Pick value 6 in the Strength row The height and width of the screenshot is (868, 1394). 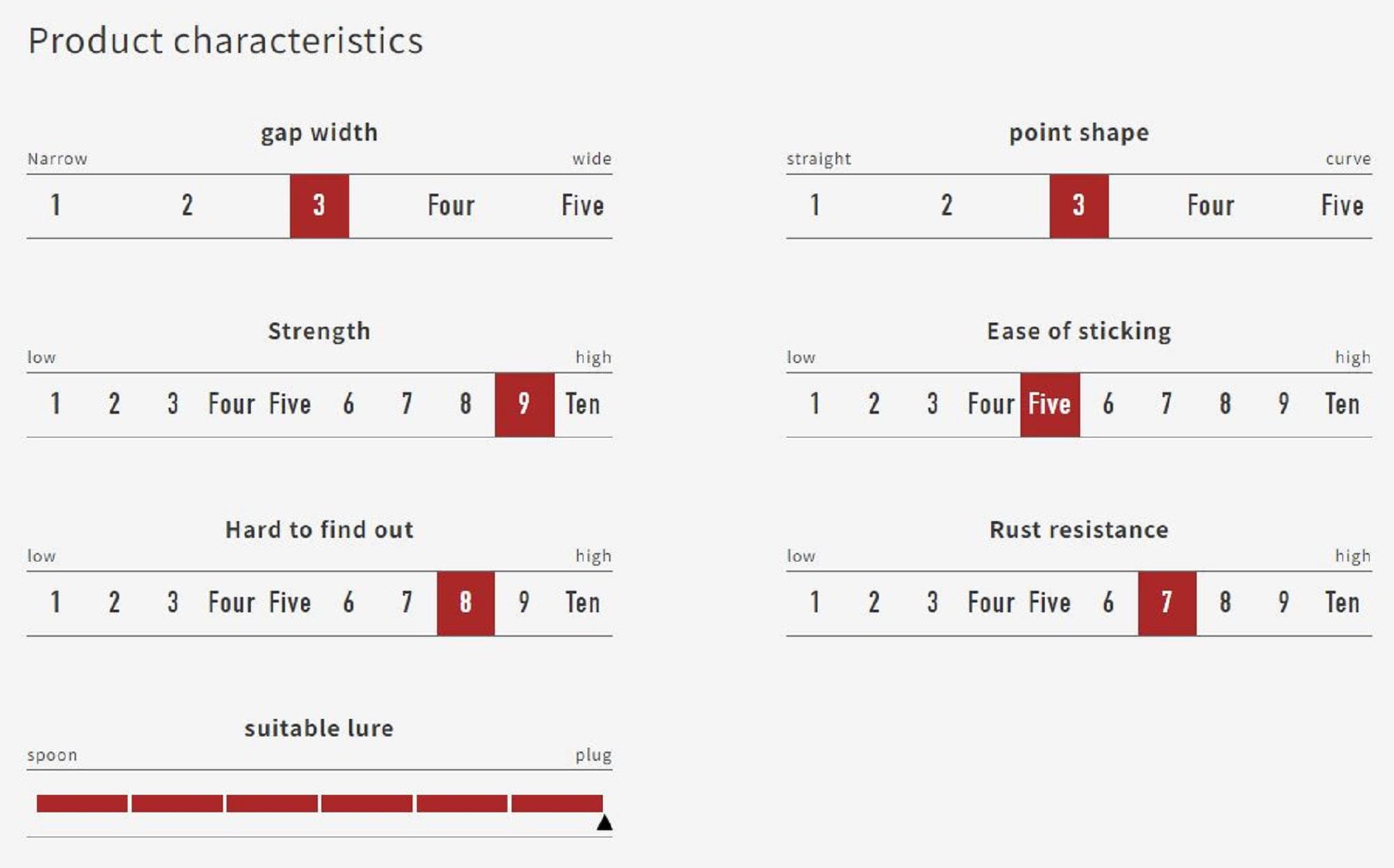coord(348,405)
